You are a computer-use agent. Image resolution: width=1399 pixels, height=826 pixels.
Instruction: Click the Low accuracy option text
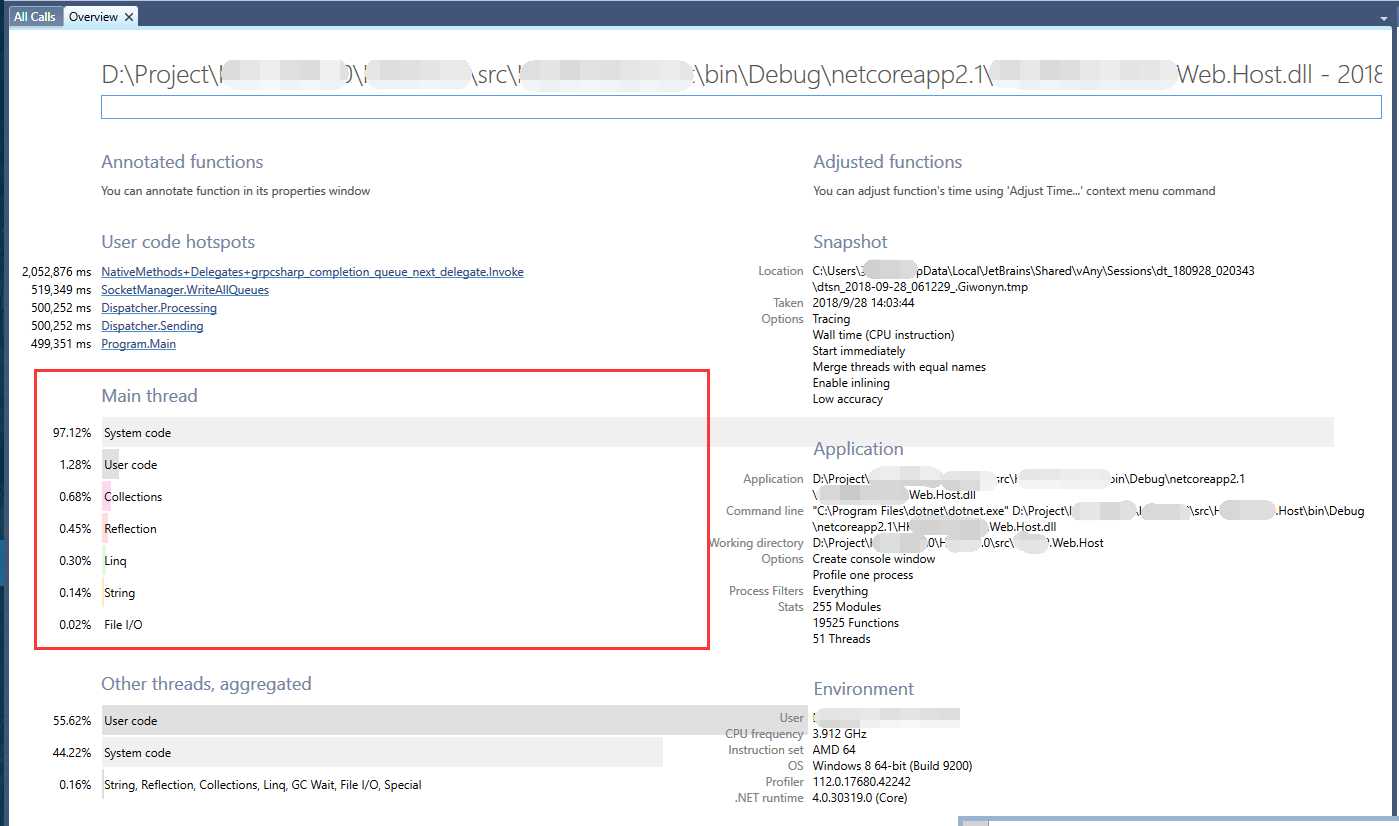(x=848, y=399)
